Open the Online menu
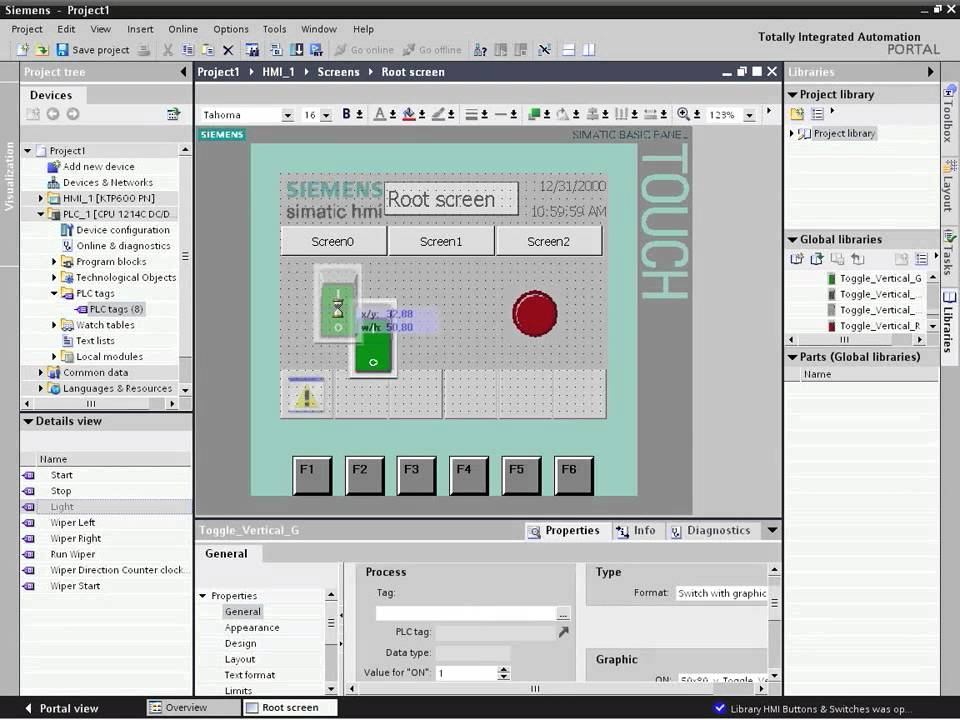The width and height of the screenshot is (960, 720). tap(183, 29)
